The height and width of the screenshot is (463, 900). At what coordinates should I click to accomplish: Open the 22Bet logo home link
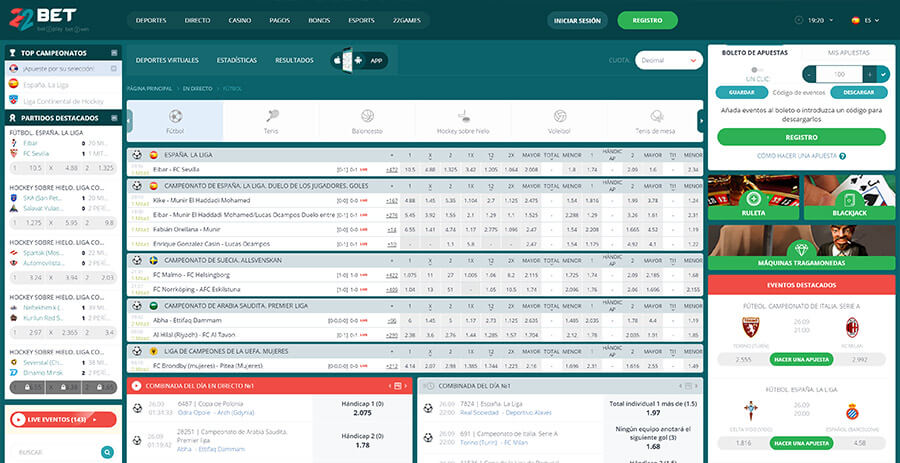point(44,19)
